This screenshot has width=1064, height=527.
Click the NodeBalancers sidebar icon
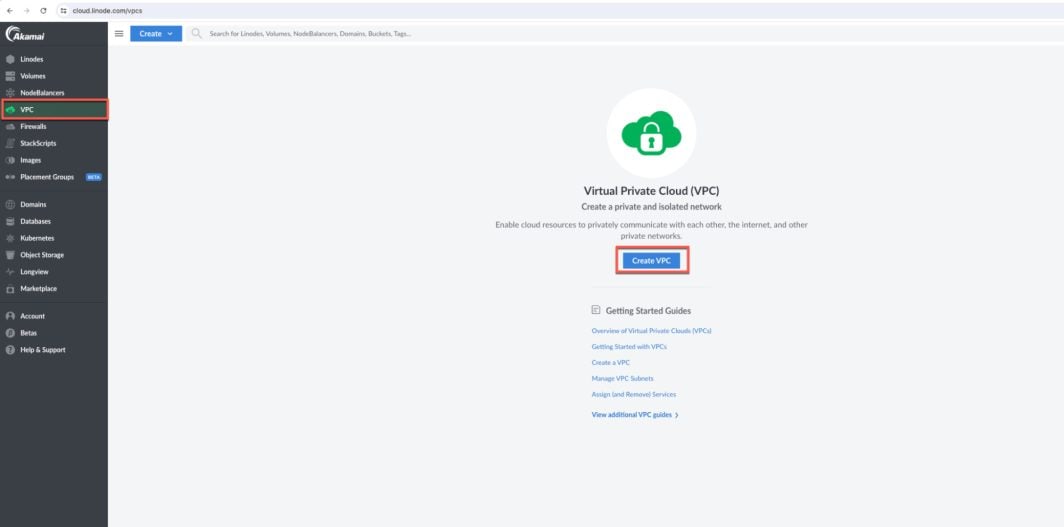coord(10,93)
